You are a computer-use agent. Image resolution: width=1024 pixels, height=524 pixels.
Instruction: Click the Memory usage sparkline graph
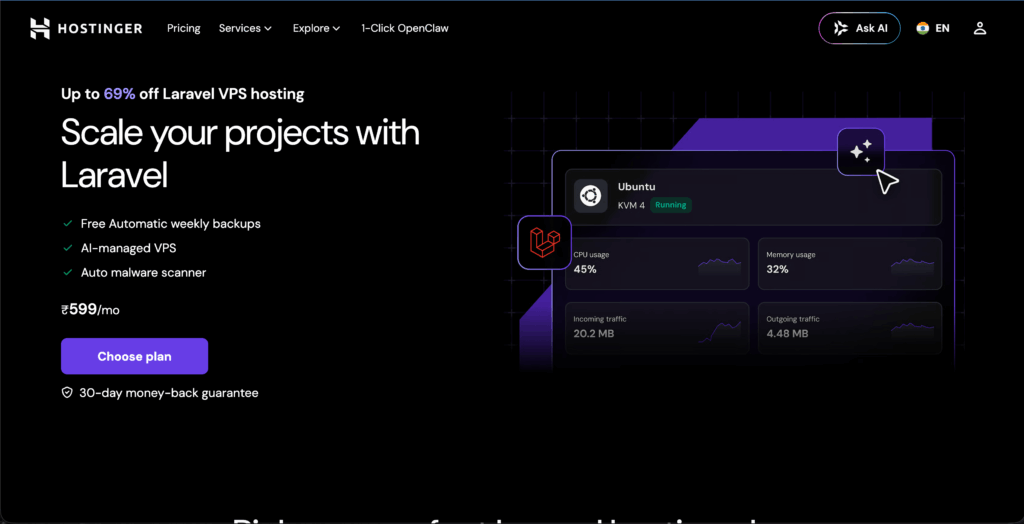click(912, 265)
